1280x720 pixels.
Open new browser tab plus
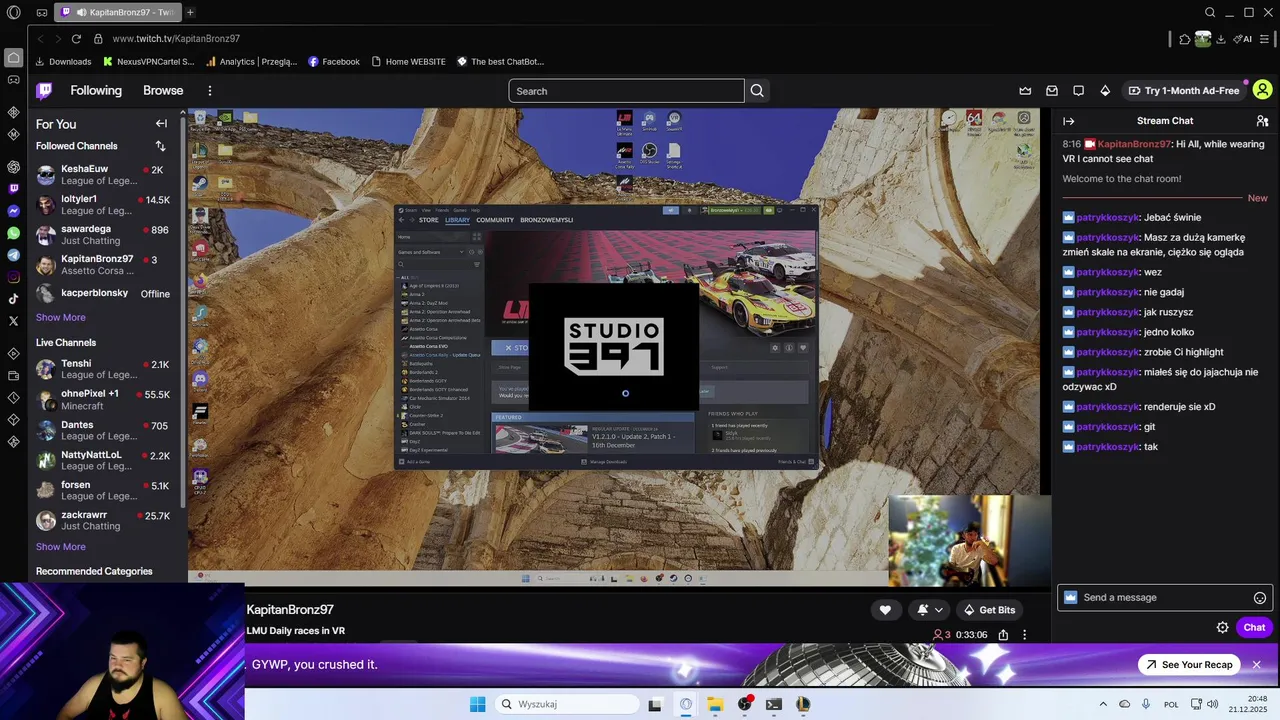[190, 12]
